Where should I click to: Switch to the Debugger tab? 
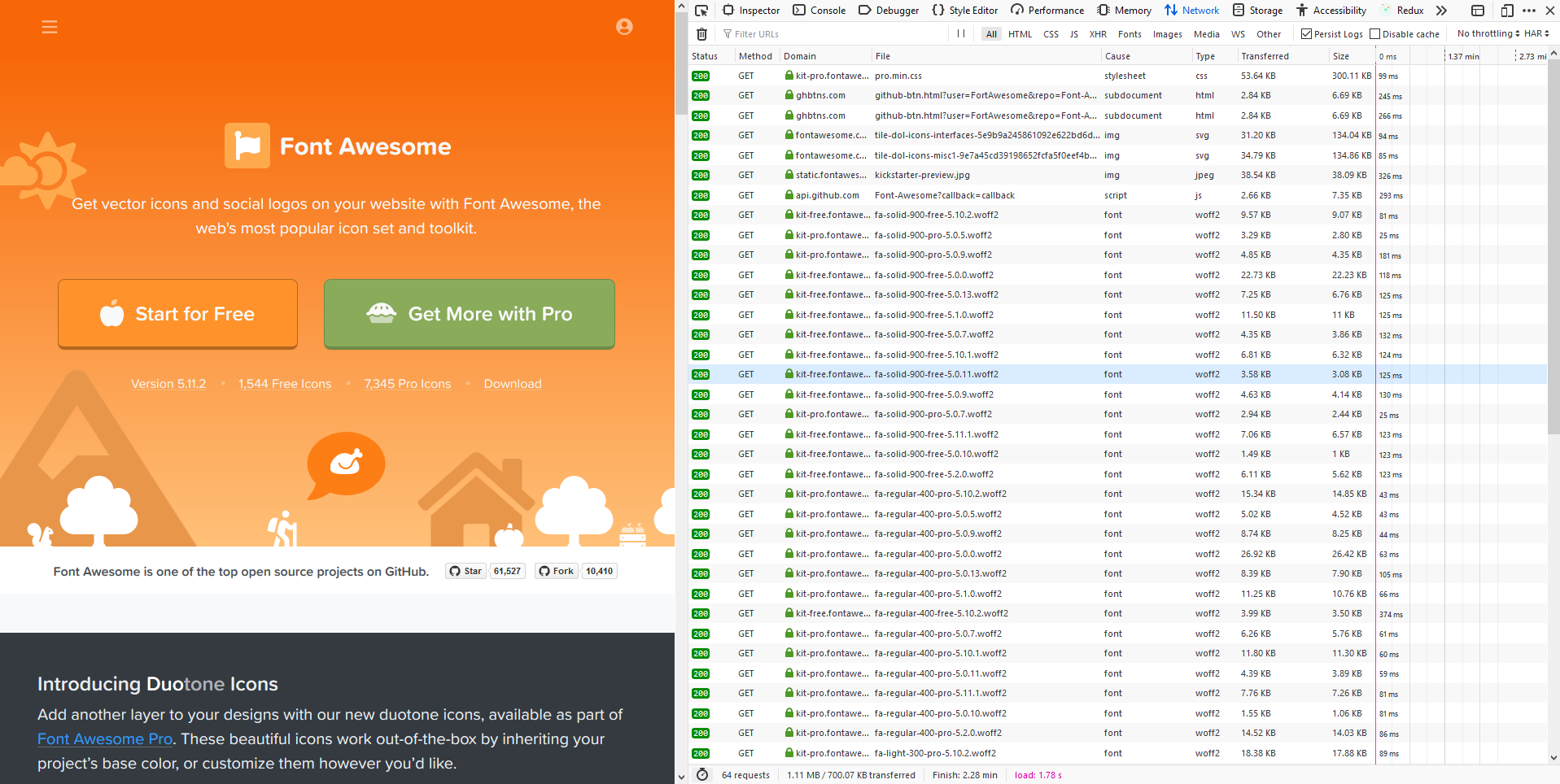coord(889,11)
